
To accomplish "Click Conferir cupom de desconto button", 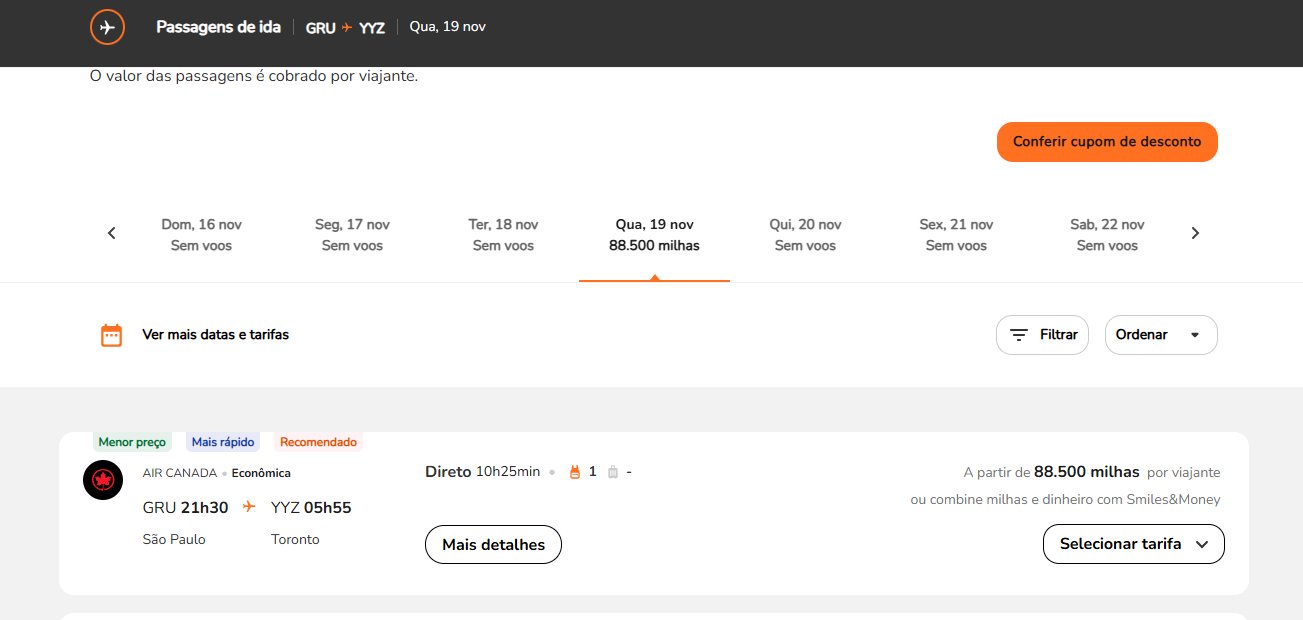I will pos(1106,142).
